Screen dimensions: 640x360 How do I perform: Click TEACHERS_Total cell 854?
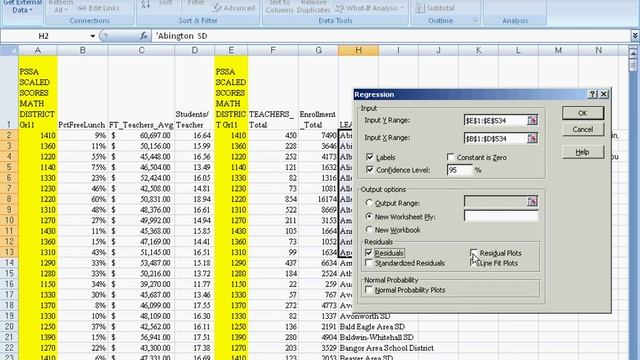point(273,199)
